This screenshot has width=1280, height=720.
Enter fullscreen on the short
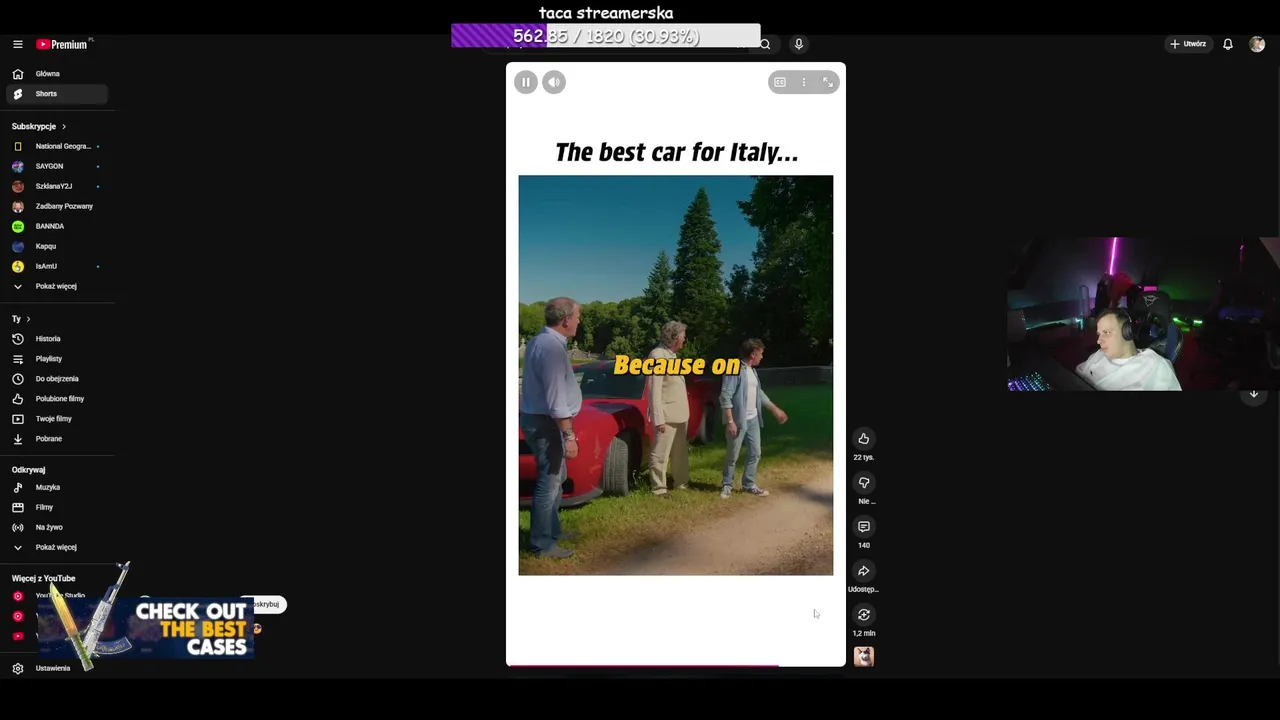828,82
